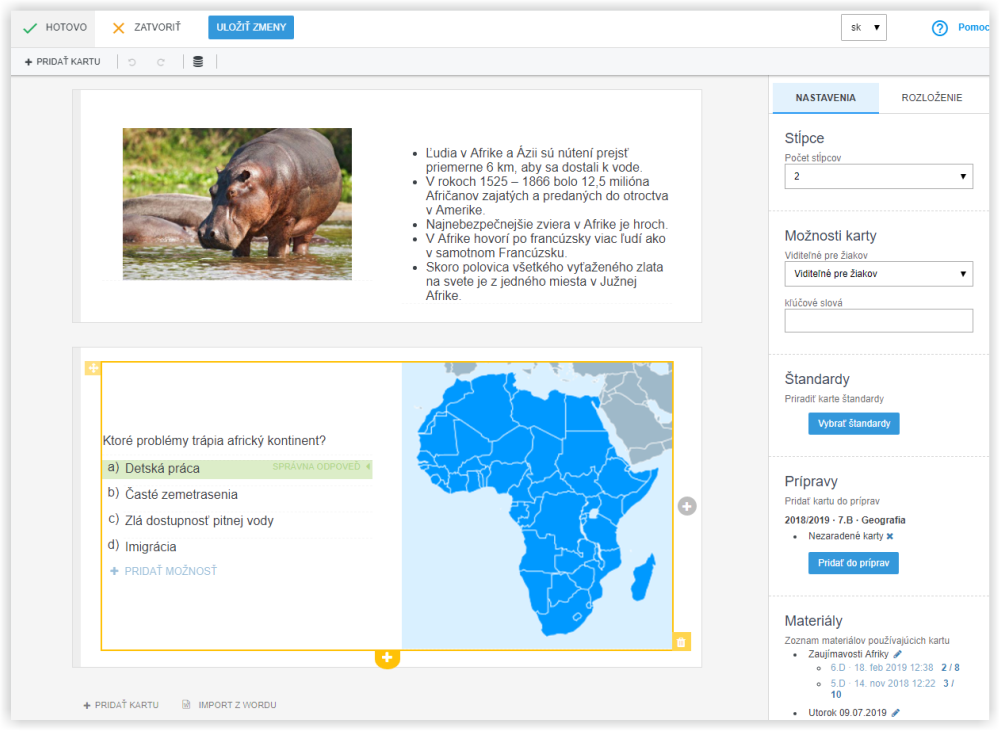Click the question text about africký kontinent

click(x=214, y=441)
